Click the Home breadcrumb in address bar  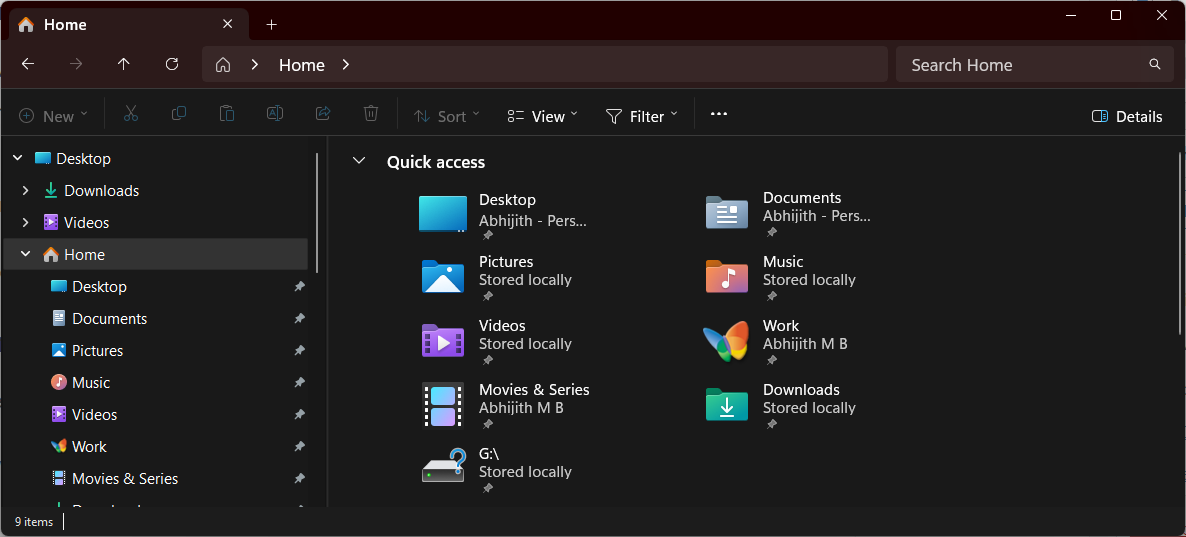click(x=301, y=65)
